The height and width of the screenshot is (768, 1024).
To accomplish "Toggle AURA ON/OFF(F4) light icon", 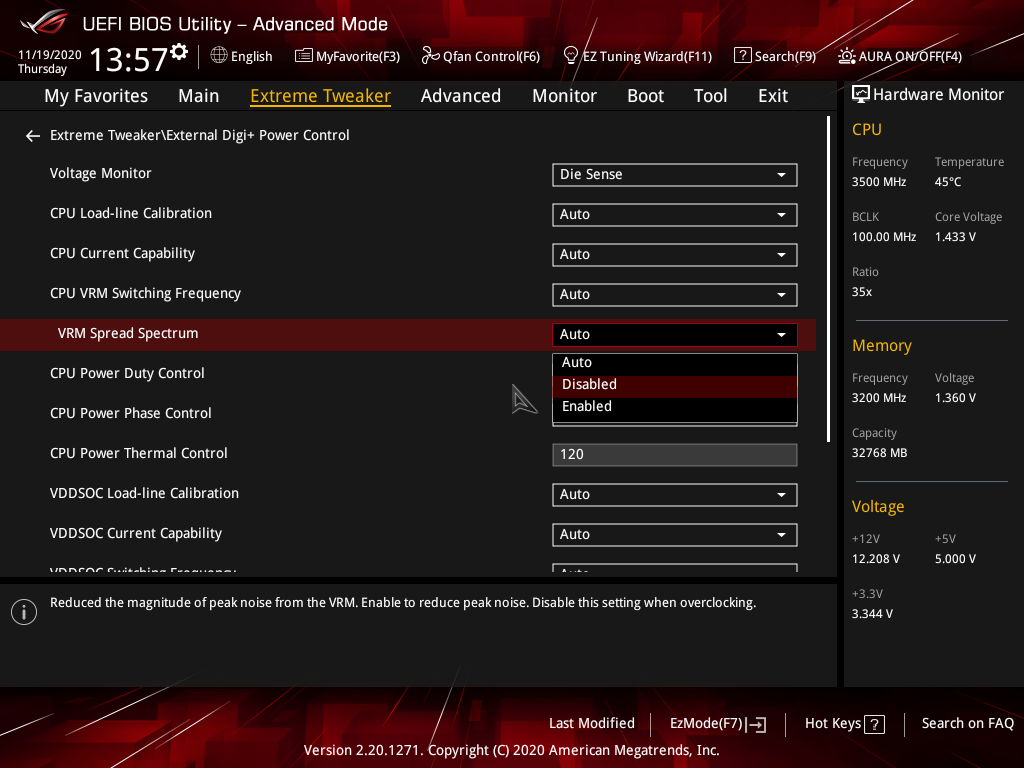I will pyautogui.click(x=846, y=56).
